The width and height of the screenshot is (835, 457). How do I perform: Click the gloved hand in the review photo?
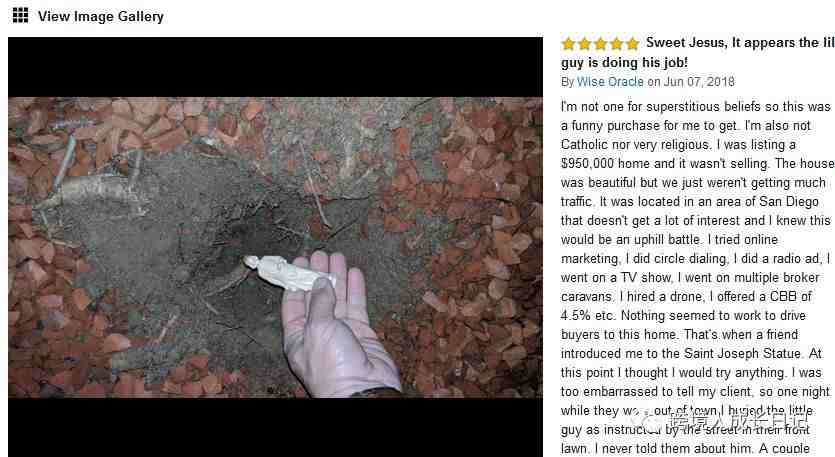tap(337, 327)
